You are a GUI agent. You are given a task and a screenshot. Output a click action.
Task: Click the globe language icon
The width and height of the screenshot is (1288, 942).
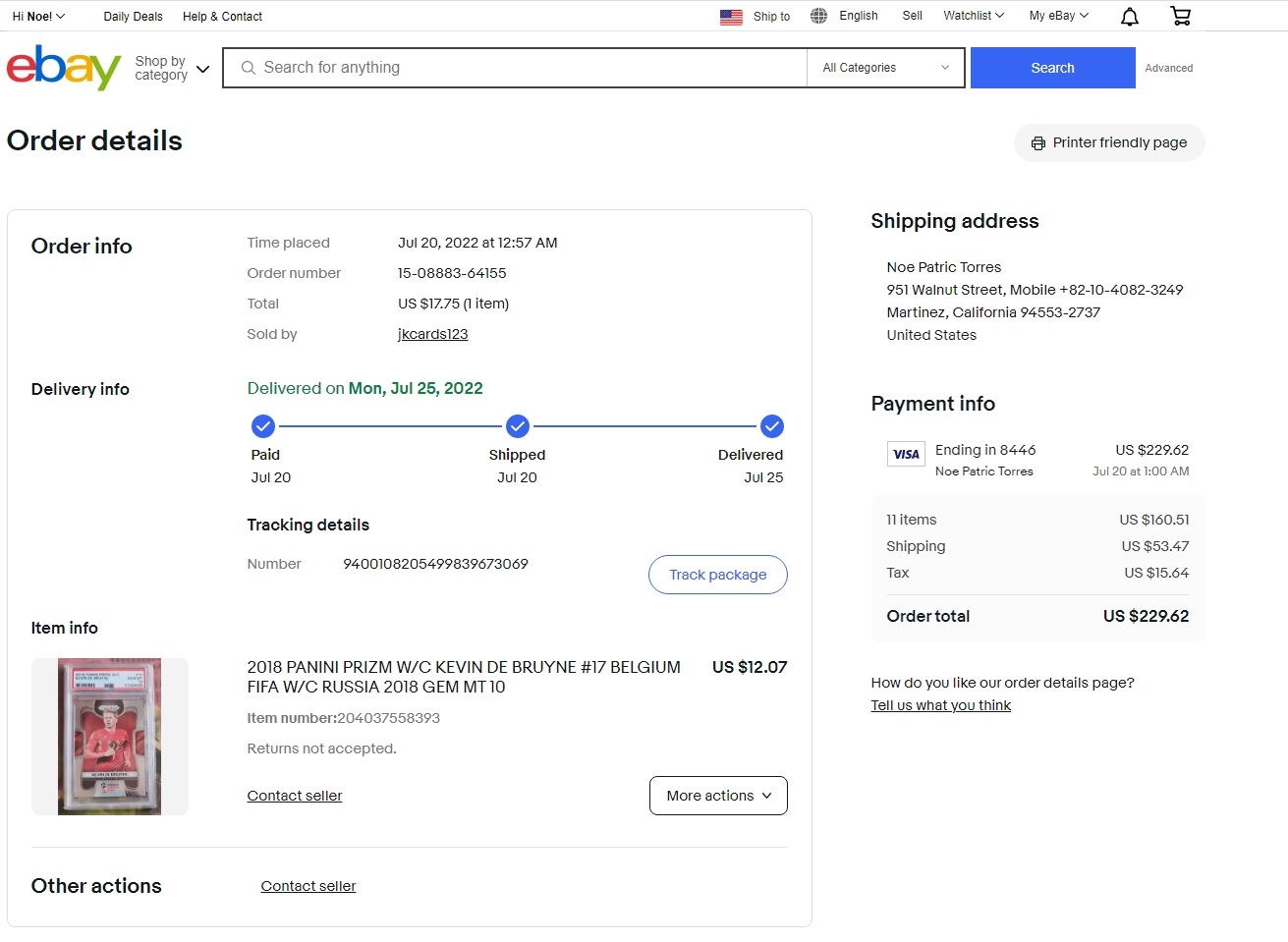pos(818,16)
